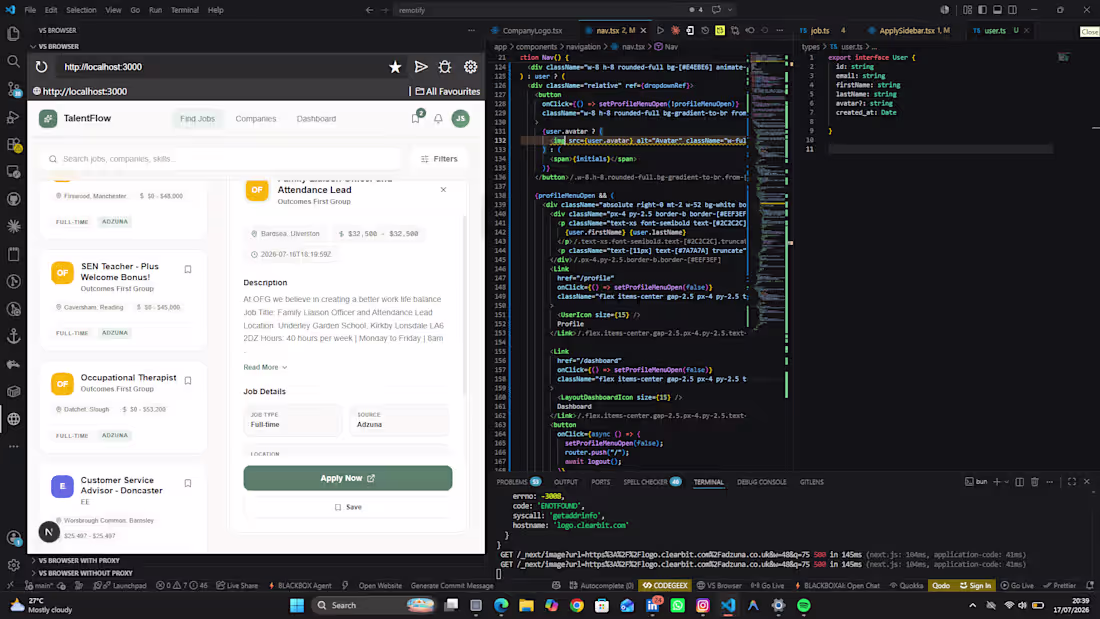Open editor more actions ellipsis

pyautogui.click(x=780, y=31)
